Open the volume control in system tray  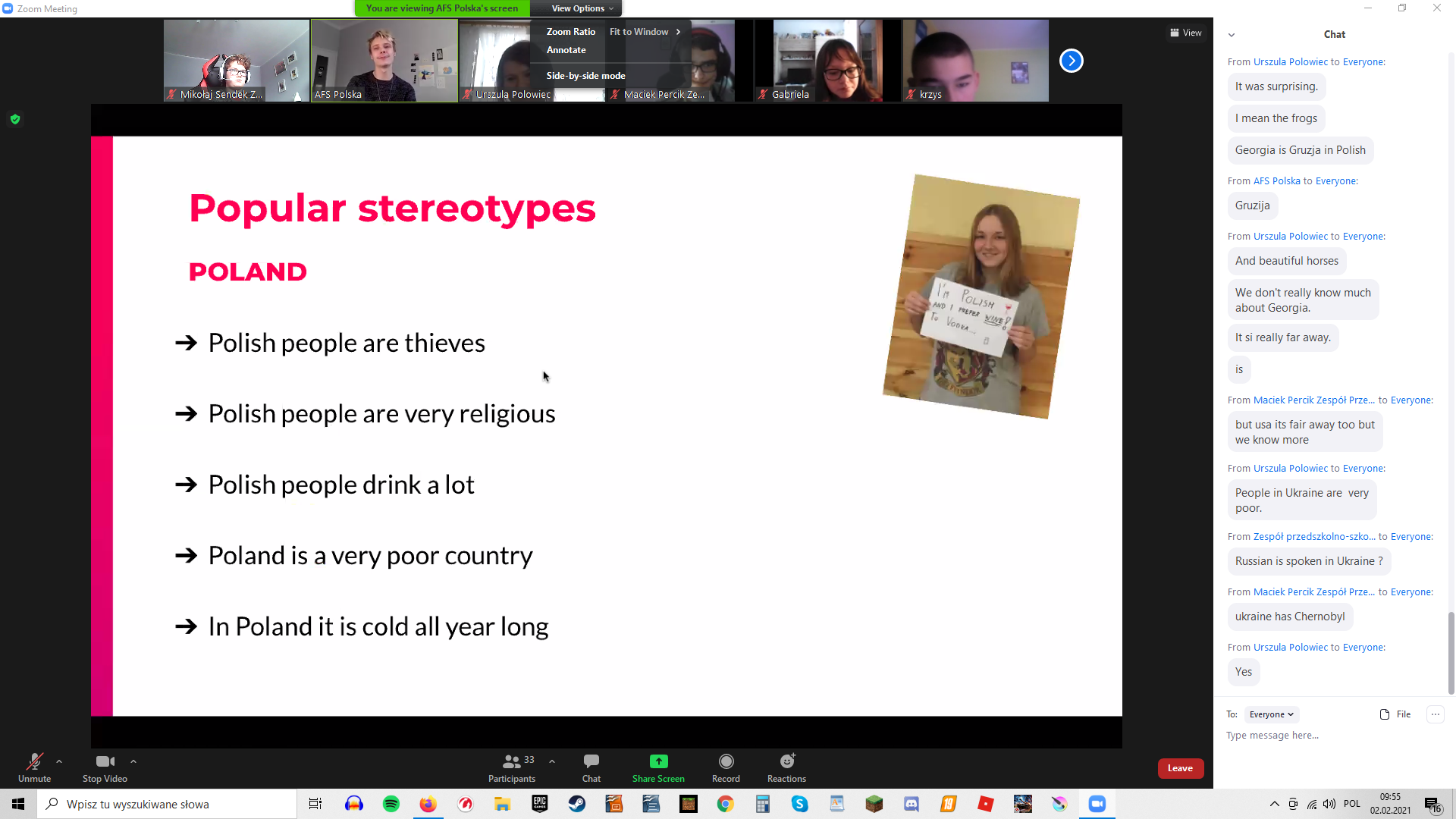click(x=1330, y=804)
